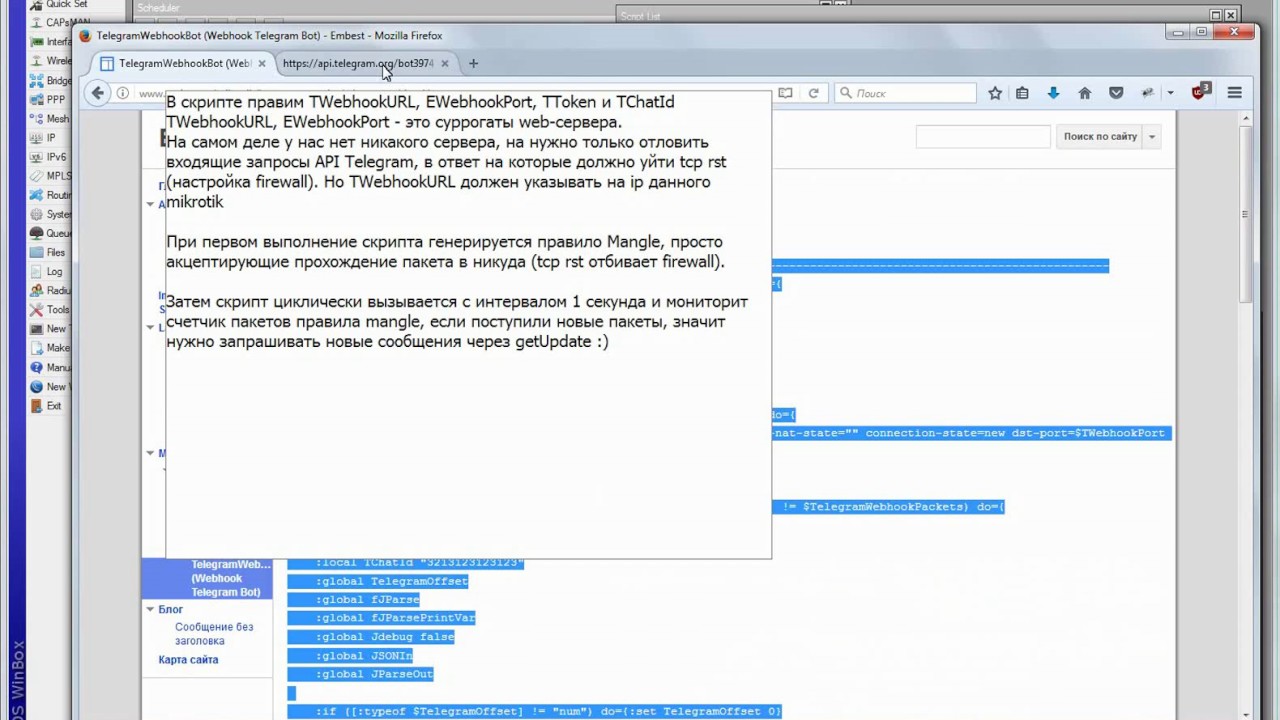Open Mesh in WinBox sidebar
Image resolution: width=1280 pixels, height=720 pixels.
coord(50,119)
